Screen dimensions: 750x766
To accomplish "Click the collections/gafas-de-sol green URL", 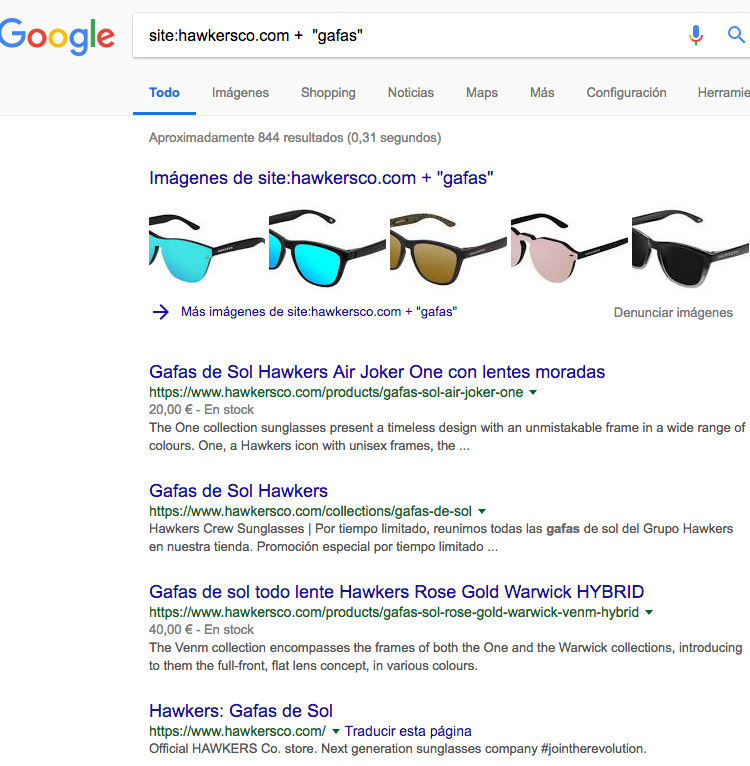I will click(x=310, y=511).
